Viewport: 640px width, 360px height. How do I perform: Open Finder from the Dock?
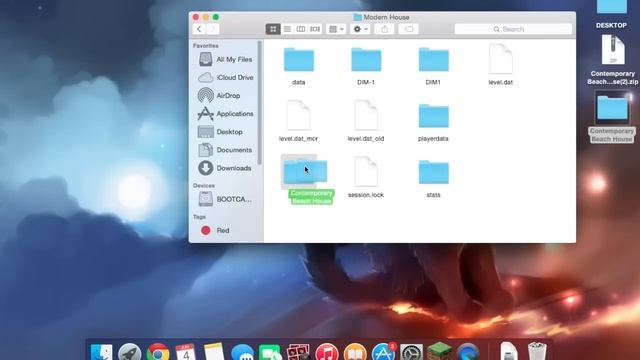tap(101, 352)
